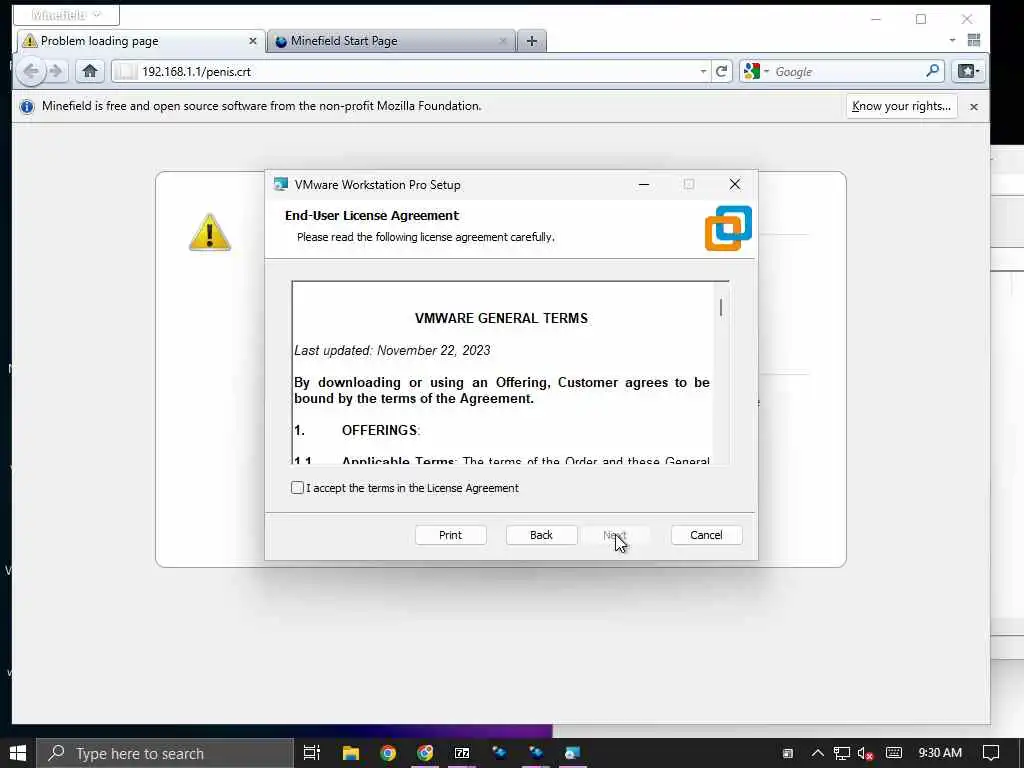Open the Google search engine selector
This screenshot has height=768, width=1024.
(756, 72)
